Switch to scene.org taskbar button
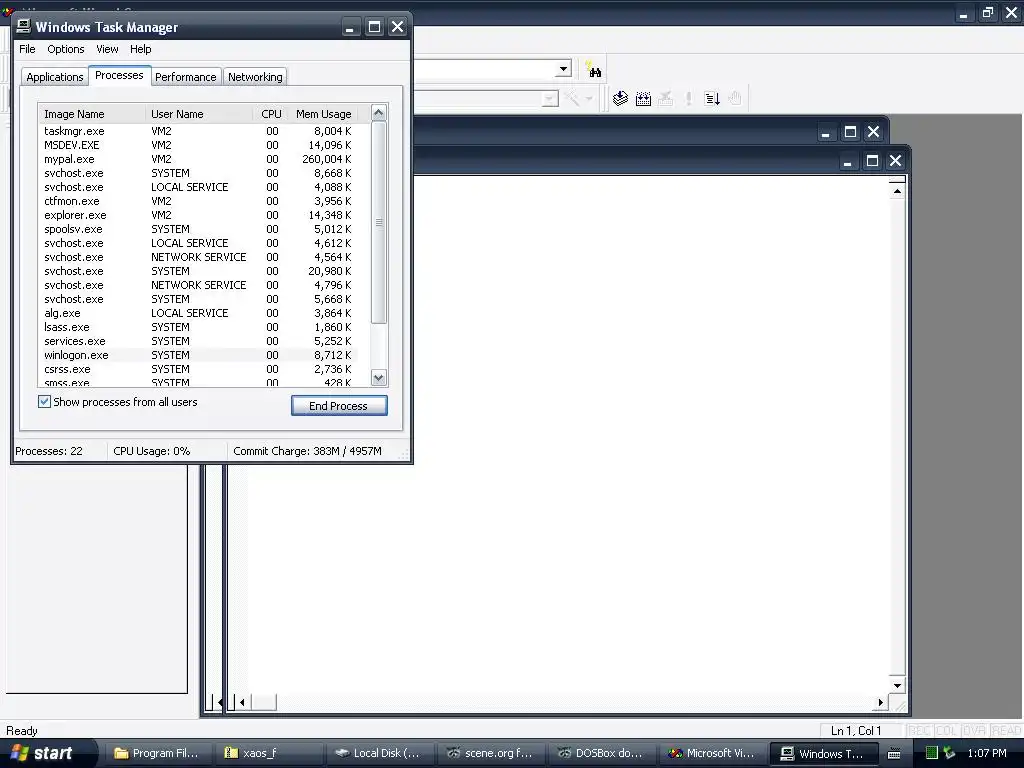The image size is (1024, 768). point(490,753)
